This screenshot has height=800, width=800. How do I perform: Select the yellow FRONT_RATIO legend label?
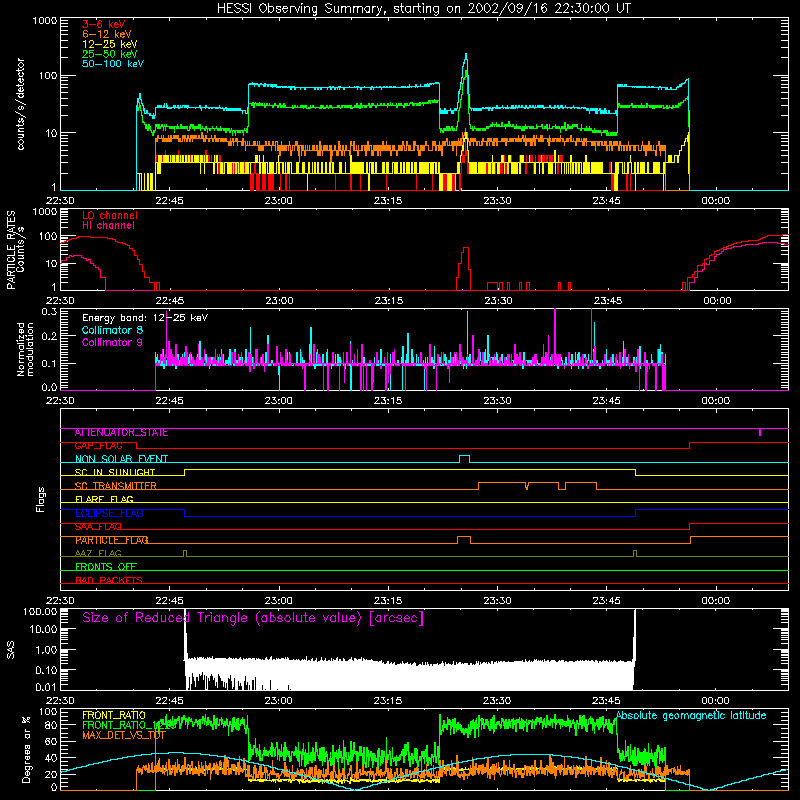(x=114, y=715)
